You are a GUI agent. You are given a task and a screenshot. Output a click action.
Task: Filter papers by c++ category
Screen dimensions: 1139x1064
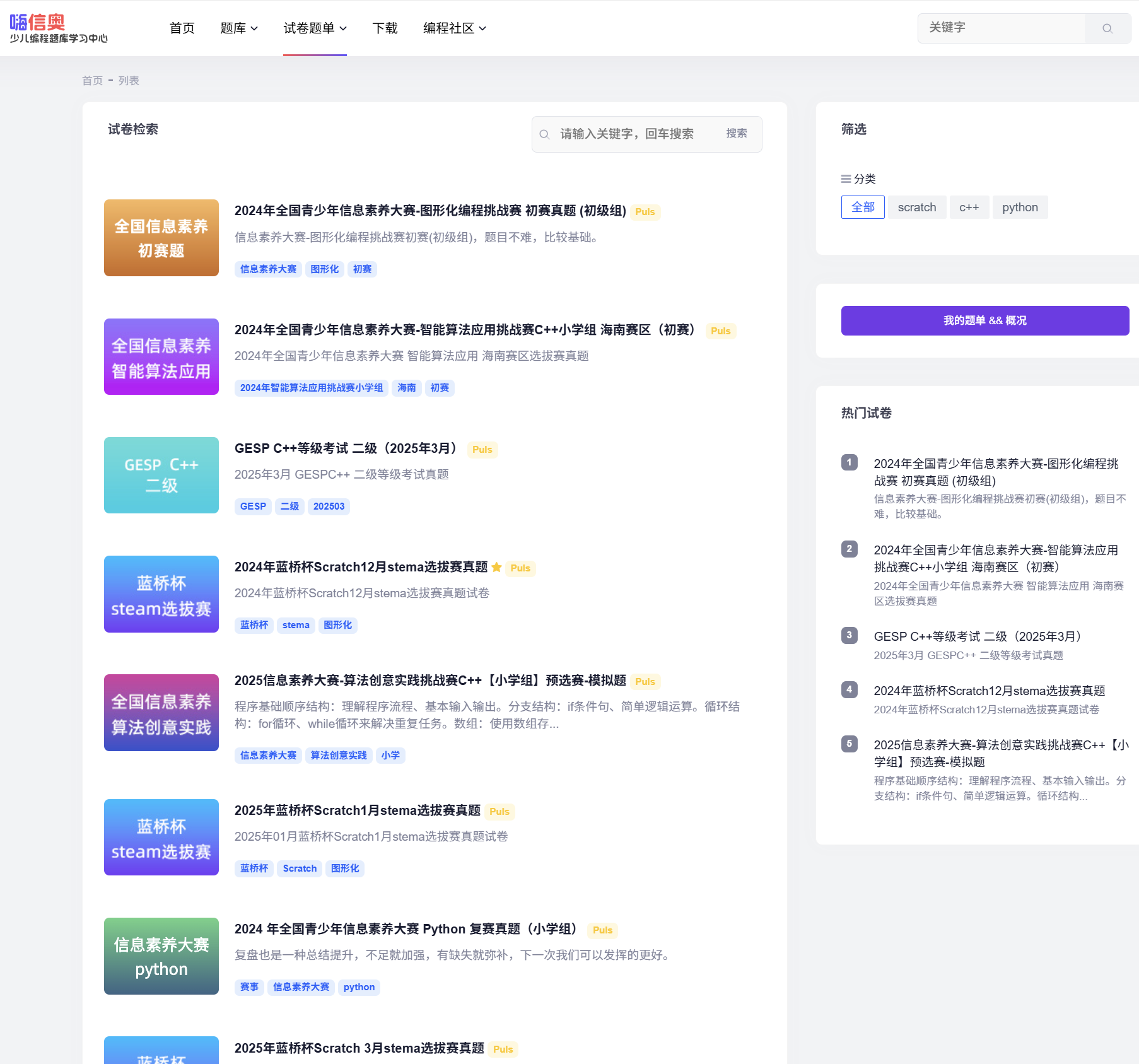click(x=969, y=208)
